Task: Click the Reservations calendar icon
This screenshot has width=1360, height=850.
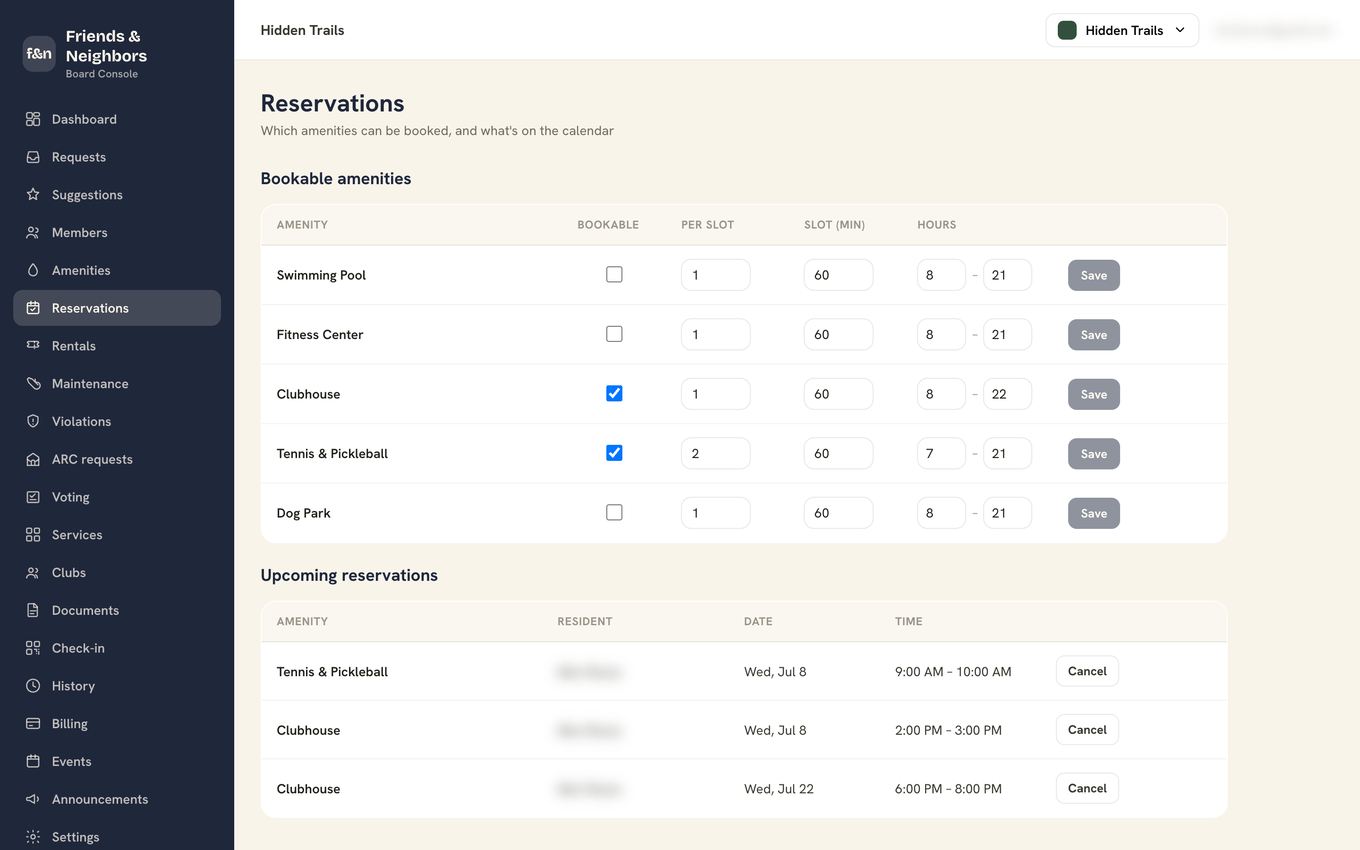Action: click(33, 308)
